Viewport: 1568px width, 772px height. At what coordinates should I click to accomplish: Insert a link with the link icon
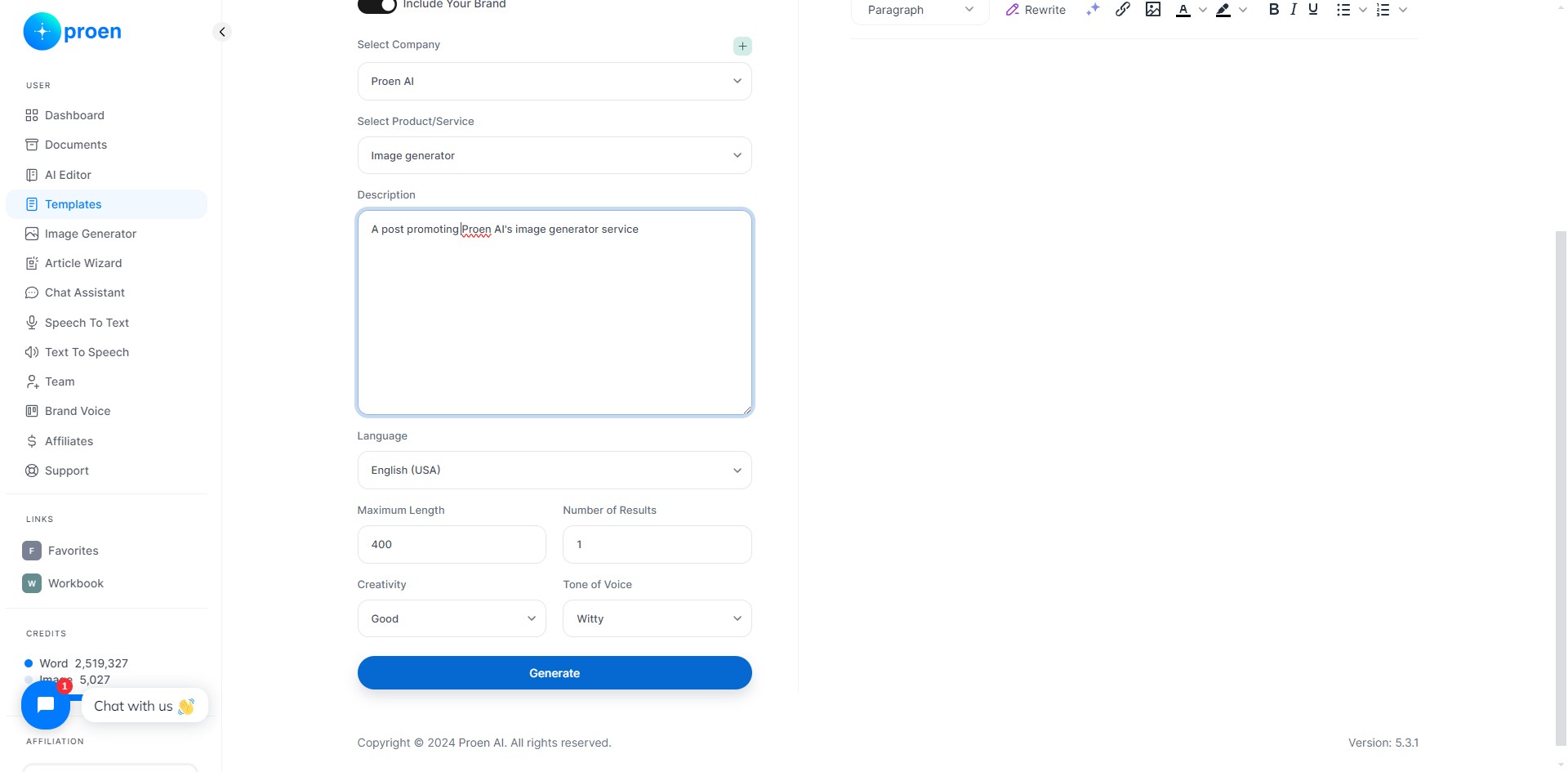pos(1123,10)
